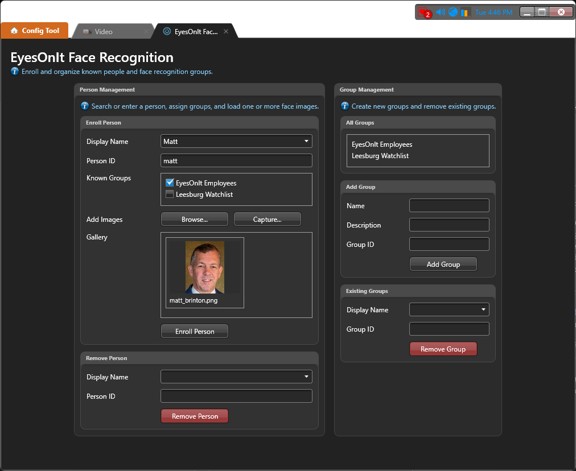Click the Remove Person ID field

236,396
